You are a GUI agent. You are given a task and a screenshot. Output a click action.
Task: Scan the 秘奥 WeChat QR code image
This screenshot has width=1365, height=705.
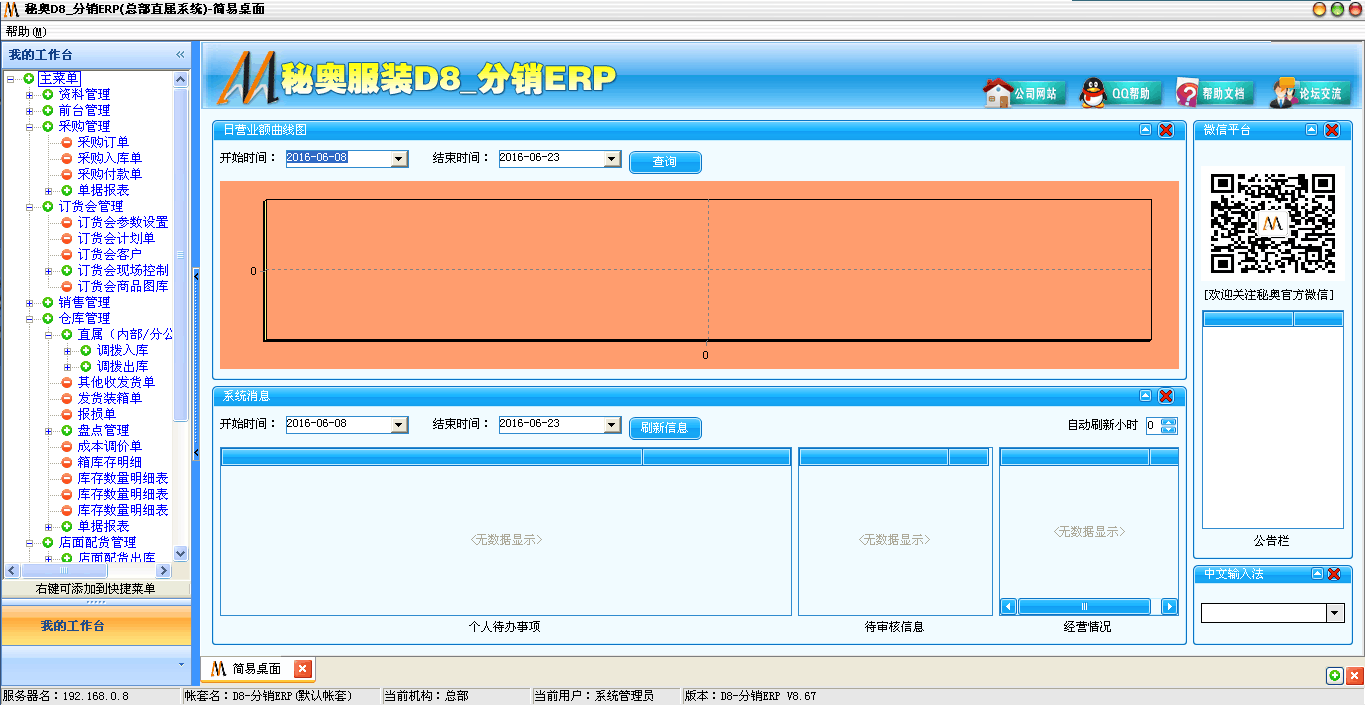tap(1272, 225)
